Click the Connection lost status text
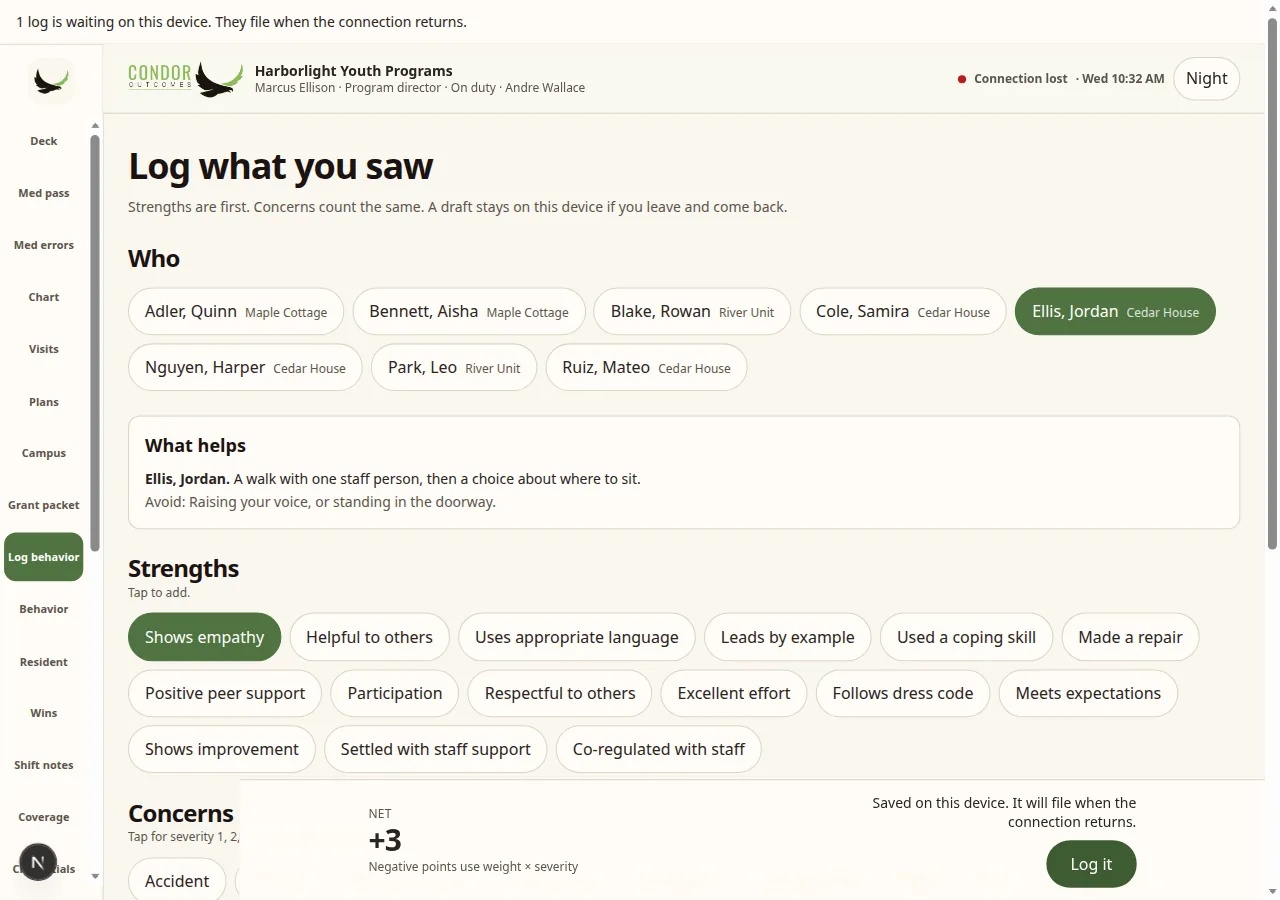This screenshot has height=900, width=1280. [1020, 78]
